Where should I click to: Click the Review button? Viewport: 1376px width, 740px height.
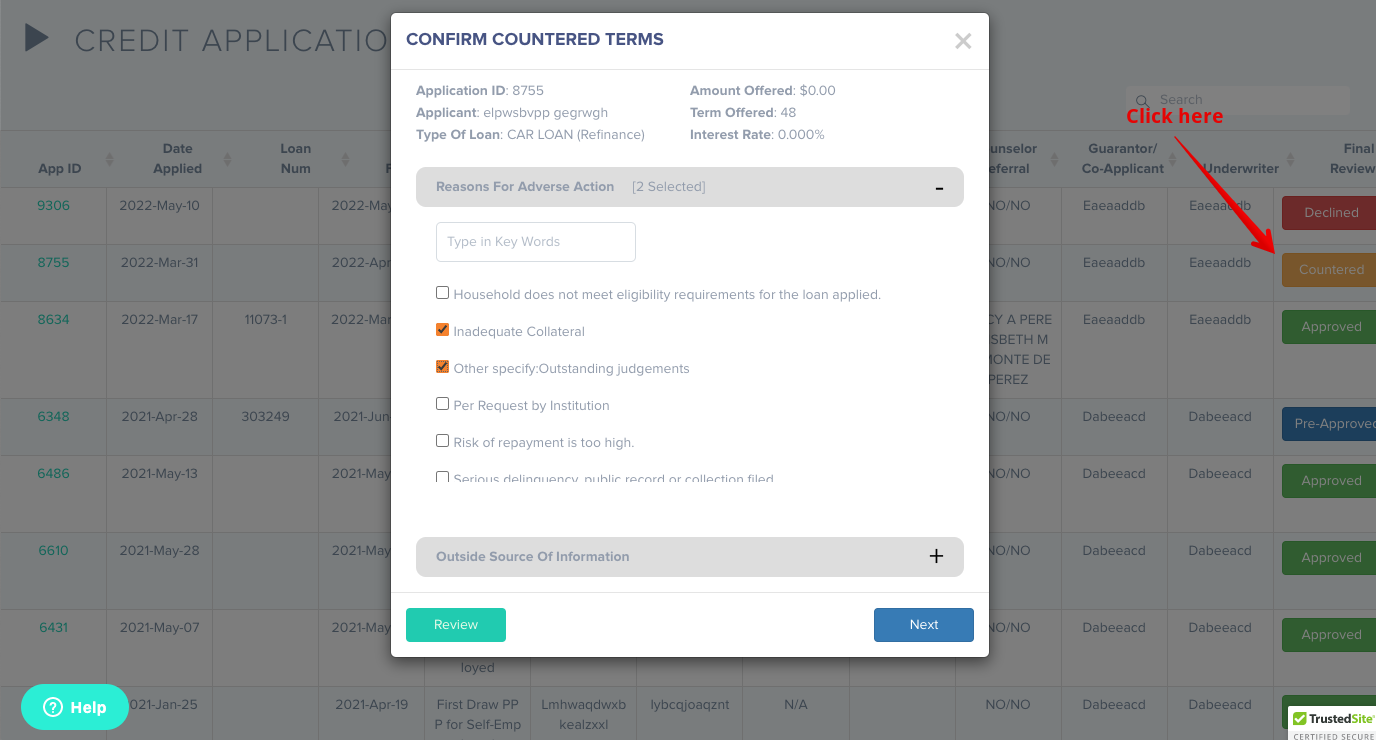coord(456,625)
